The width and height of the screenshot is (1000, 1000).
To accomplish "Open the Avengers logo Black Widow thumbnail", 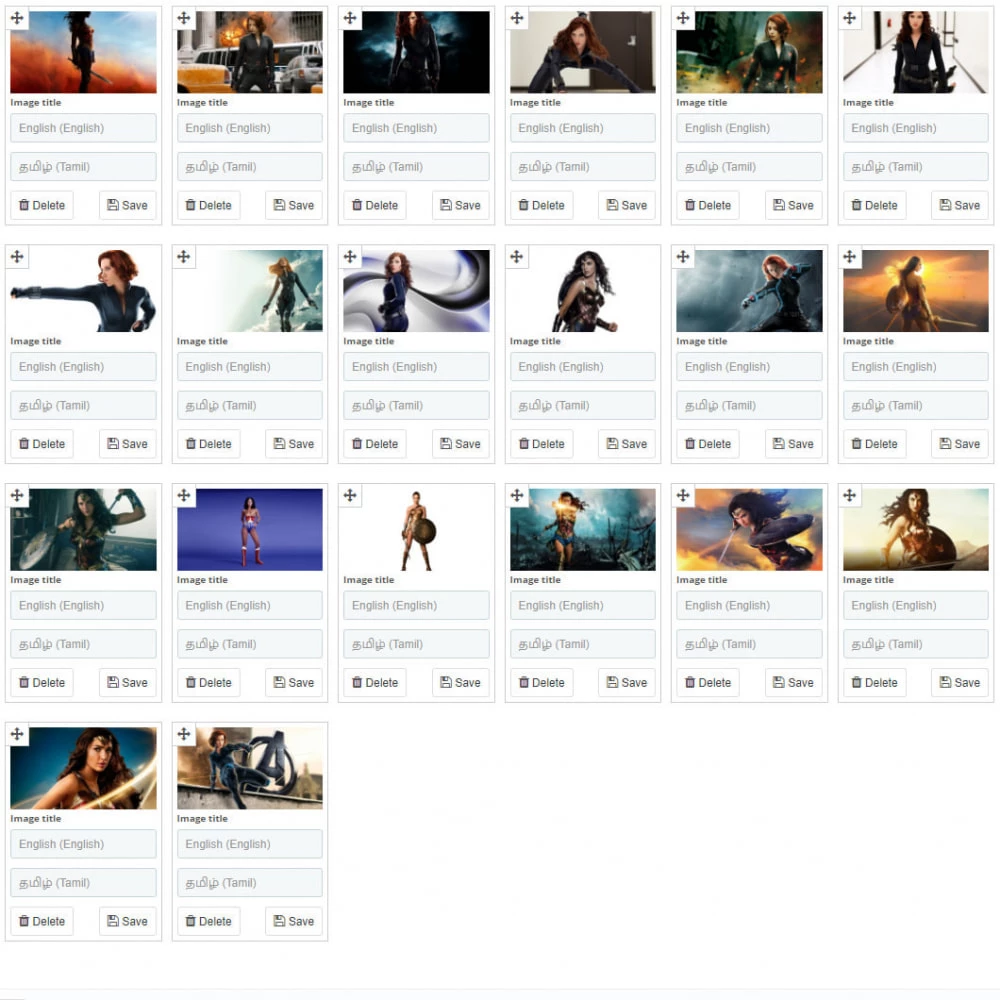I will (250, 768).
